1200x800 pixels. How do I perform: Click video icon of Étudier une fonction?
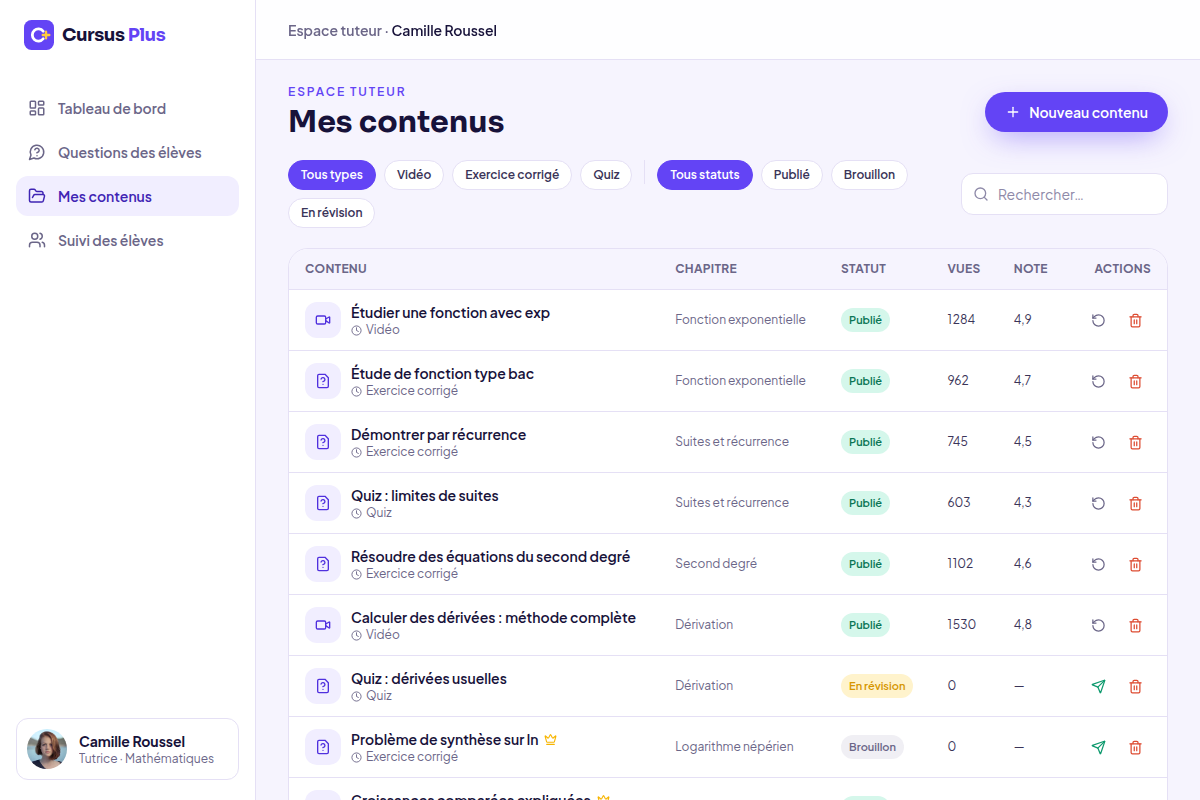(323, 320)
